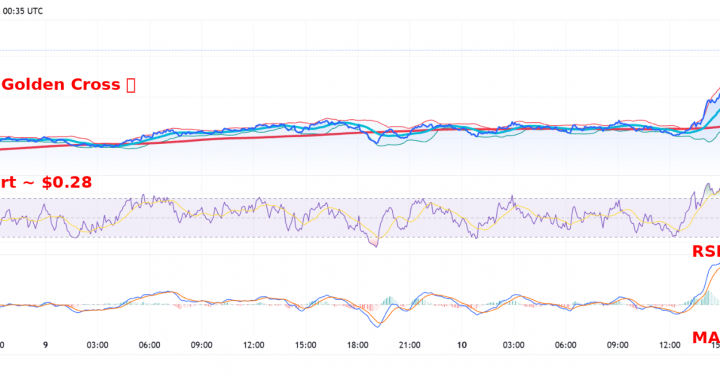Screen dimensions: 720x380
Task: Click the 12:00 label after date 10
Action: click(669, 345)
